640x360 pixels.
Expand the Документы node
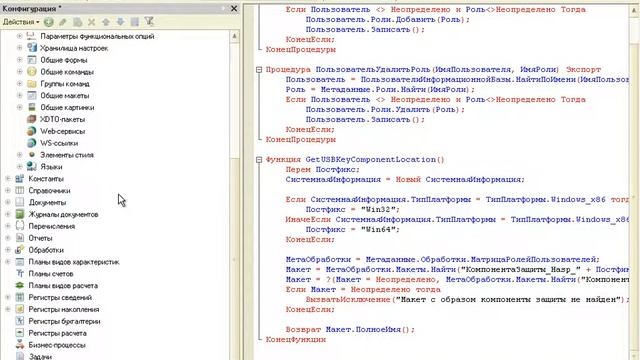pyautogui.click(x=7, y=202)
